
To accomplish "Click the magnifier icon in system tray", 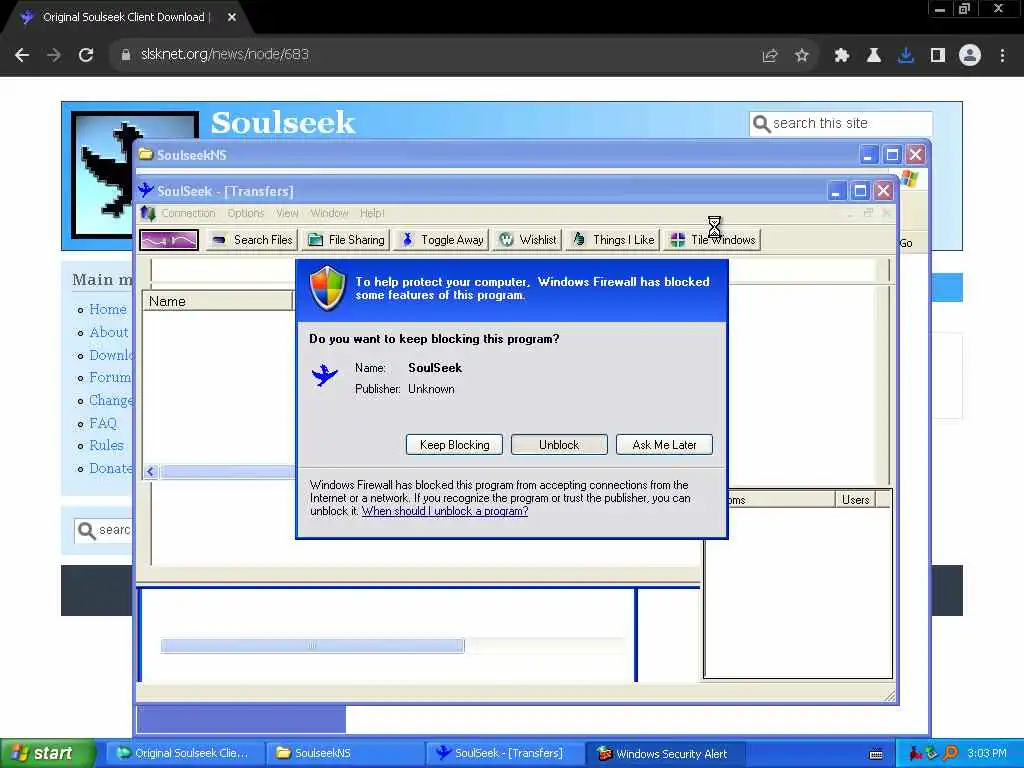I will tap(951, 753).
